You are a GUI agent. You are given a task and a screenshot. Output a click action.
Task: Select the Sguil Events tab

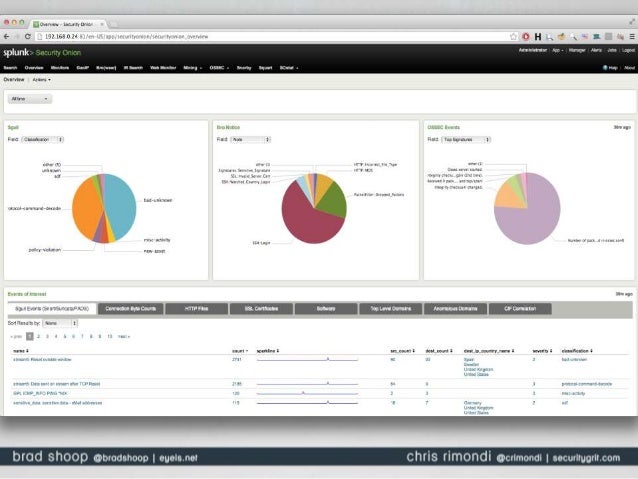coord(52,309)
